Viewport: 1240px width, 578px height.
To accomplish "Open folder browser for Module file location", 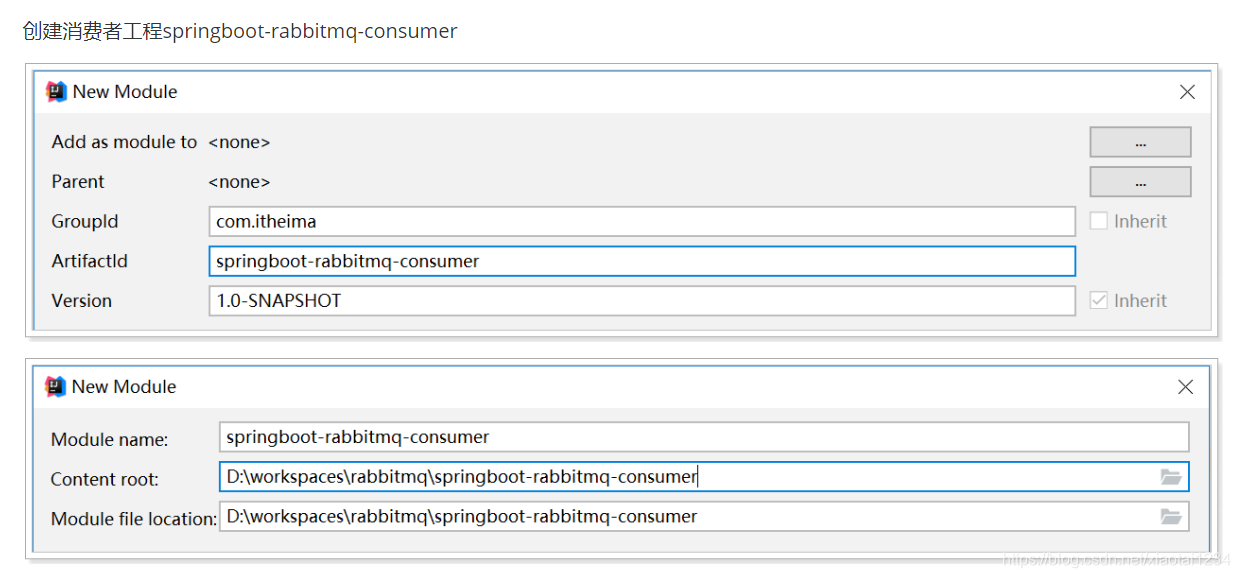I will [1171, 517].
